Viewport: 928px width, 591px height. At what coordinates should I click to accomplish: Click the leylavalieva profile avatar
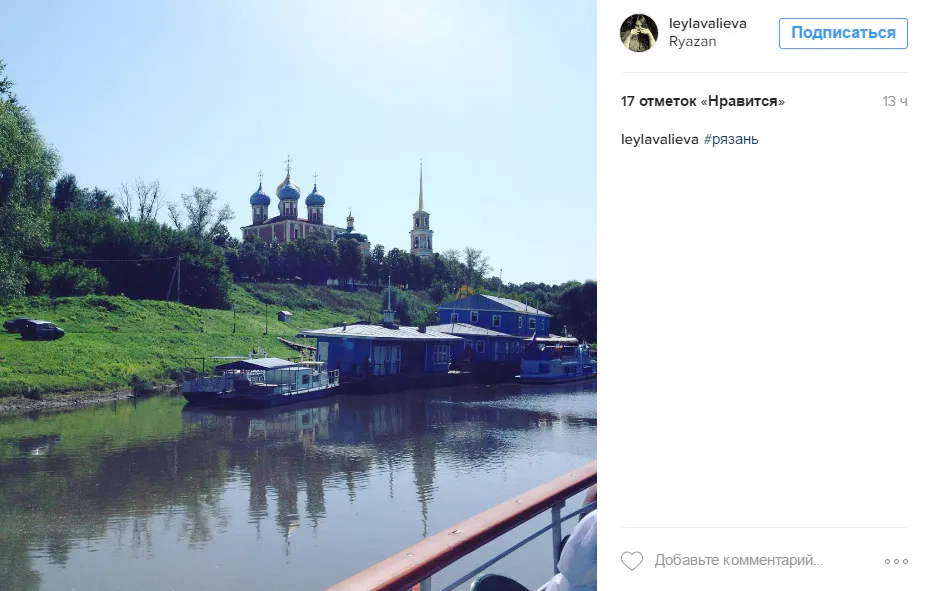click(x=639, y=33)
